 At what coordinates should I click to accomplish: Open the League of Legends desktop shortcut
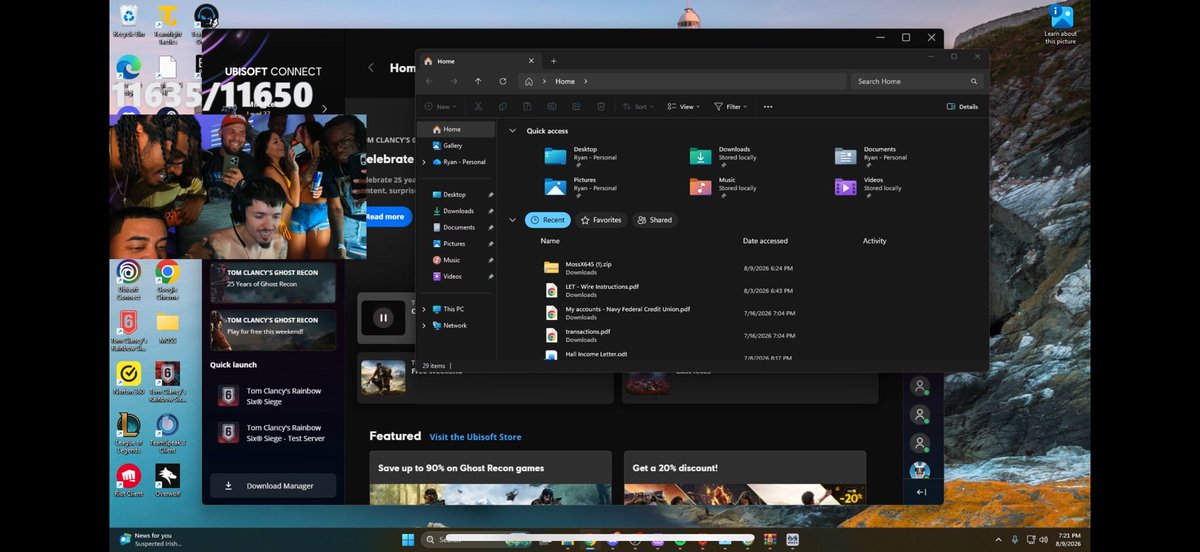[x=128, y=433]
